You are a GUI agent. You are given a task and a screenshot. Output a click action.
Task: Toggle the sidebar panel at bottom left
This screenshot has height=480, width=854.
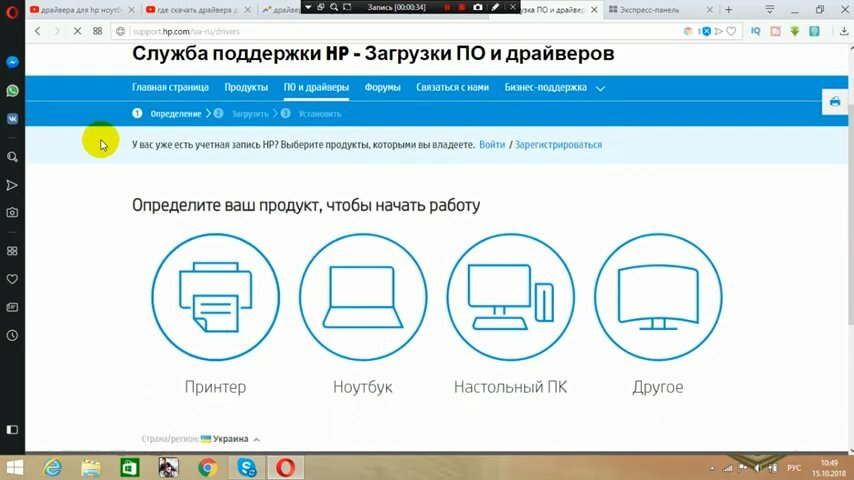click(12, 430)
